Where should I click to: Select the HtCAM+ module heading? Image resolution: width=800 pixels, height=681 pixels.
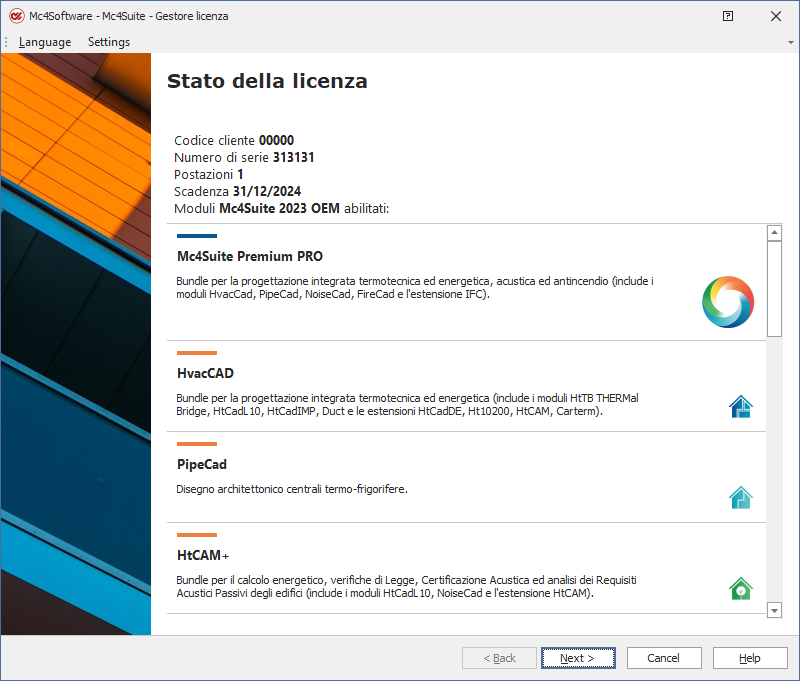point(204,555)
